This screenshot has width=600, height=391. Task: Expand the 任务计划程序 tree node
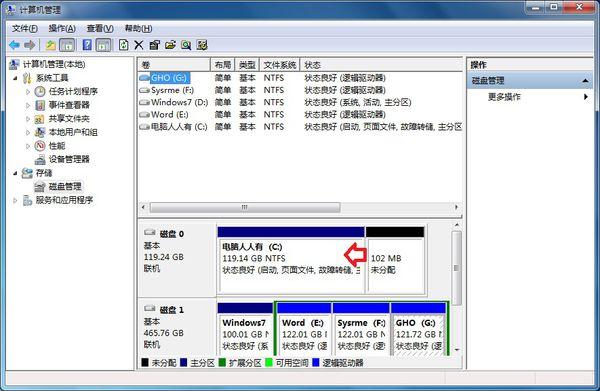(x=28, y=92)
